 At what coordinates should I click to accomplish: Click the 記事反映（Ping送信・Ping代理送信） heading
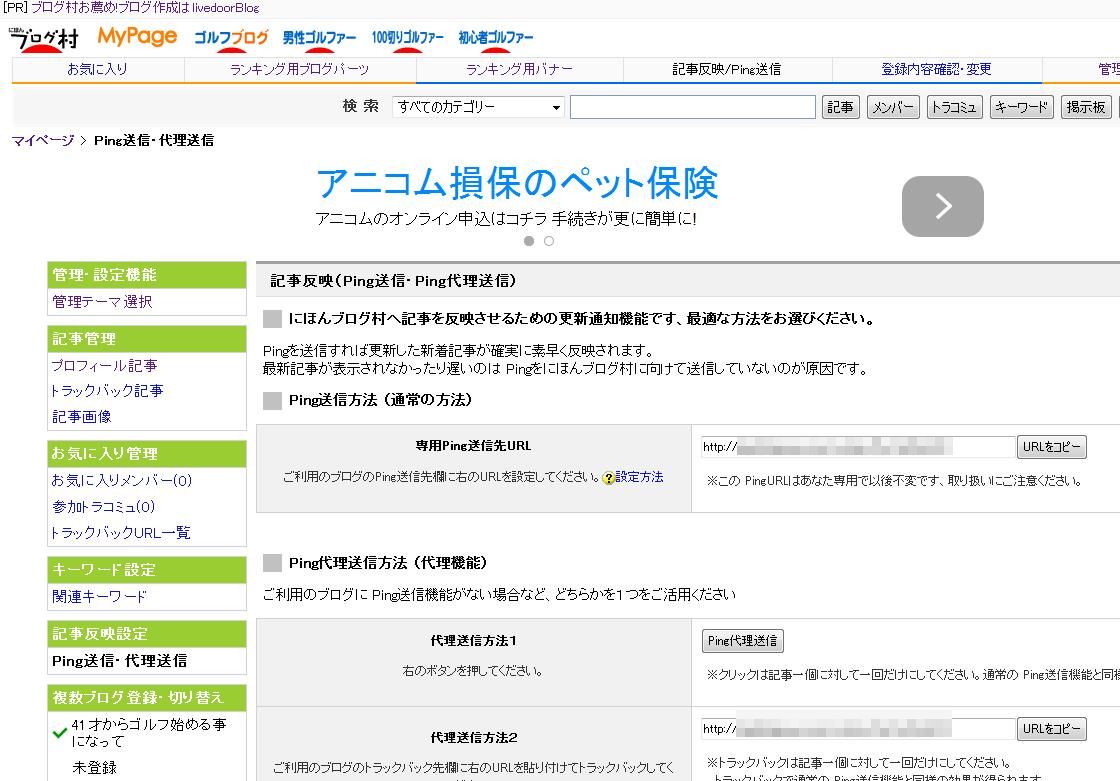(x=394, y=281)
